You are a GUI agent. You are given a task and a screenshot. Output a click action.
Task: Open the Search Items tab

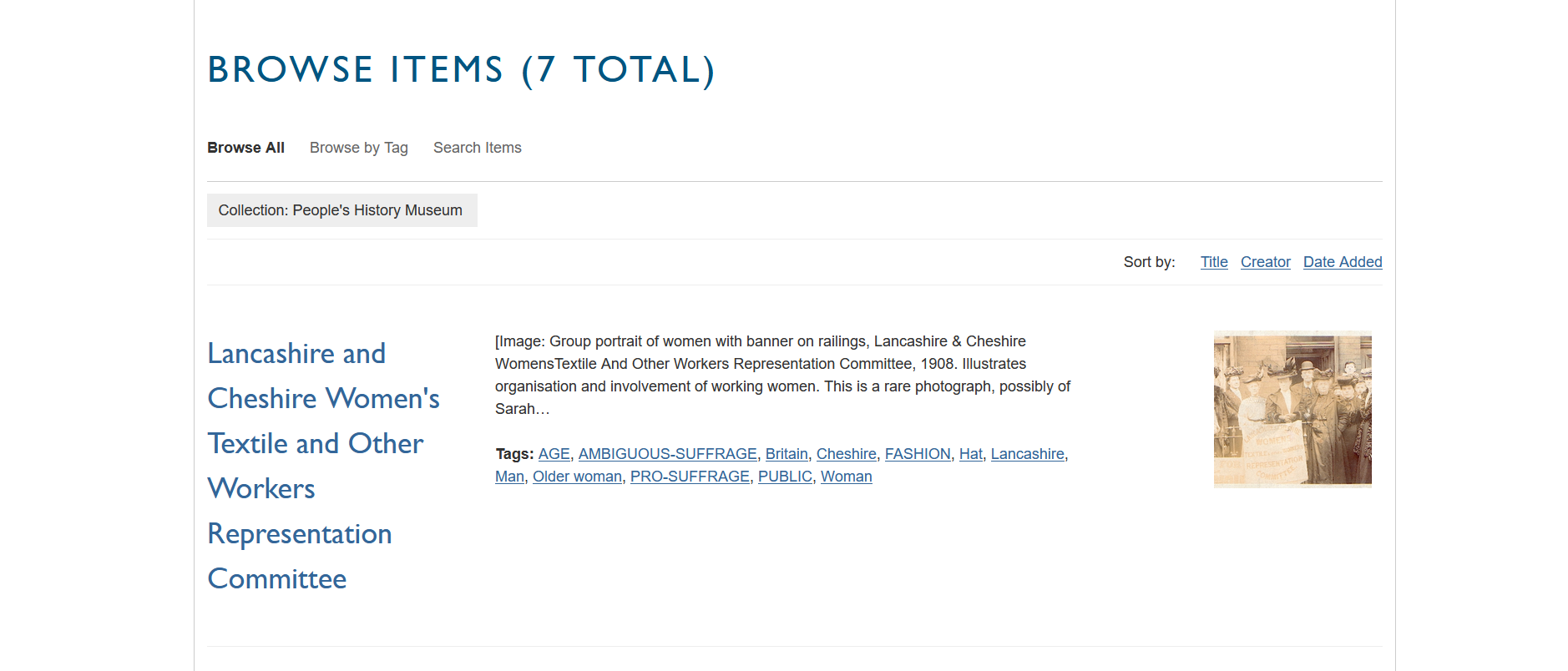pyautogui.click(x=477, y=148)
